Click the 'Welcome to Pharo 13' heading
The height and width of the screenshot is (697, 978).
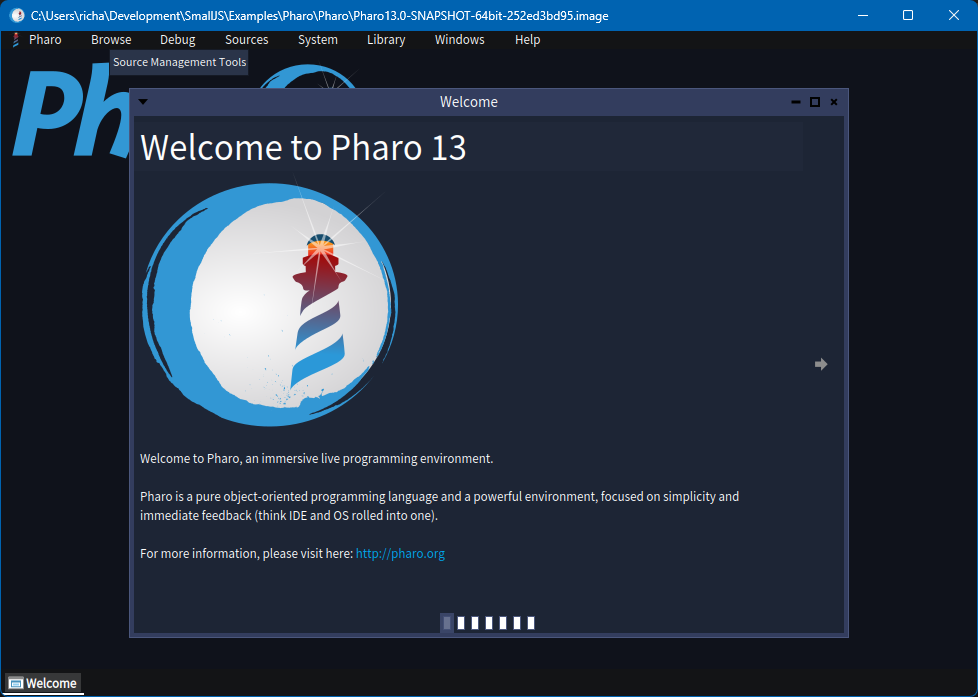303,148
